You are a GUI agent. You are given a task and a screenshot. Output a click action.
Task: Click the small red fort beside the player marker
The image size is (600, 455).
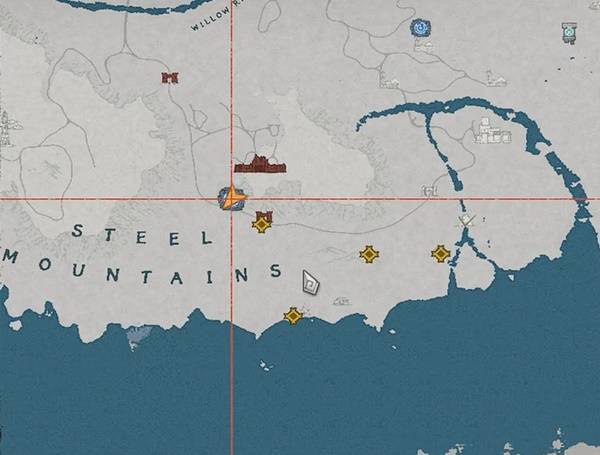point(264,216)
